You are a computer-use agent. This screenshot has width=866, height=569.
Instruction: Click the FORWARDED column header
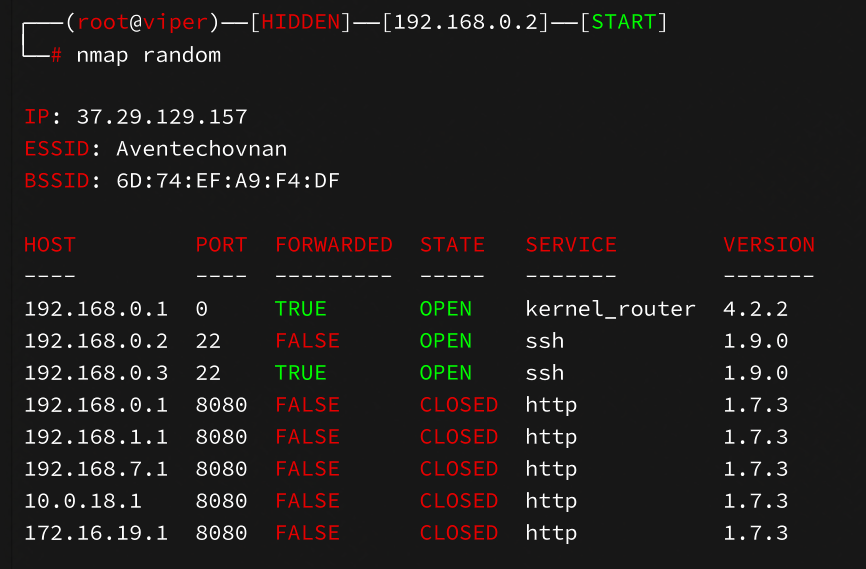[x=334, y=245]
